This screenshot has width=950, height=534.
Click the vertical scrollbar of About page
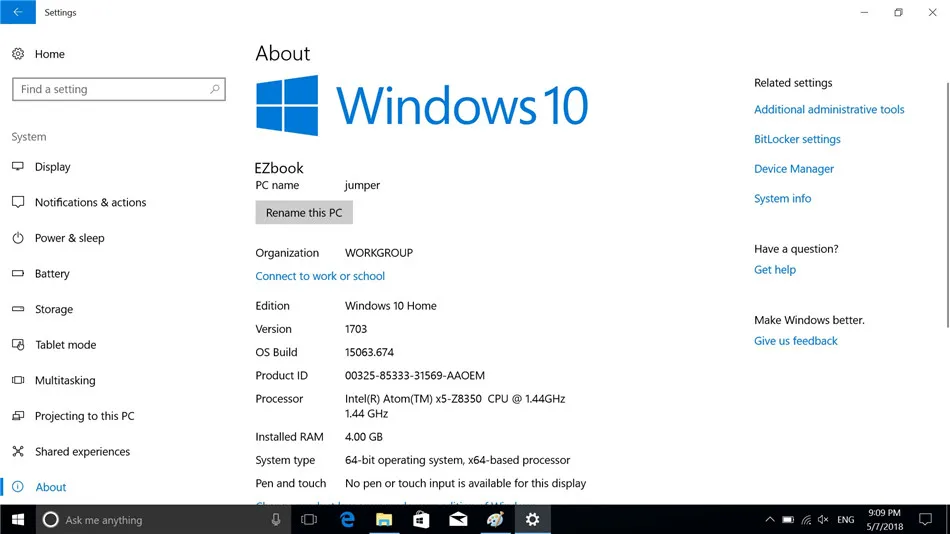tap(947, 206)
